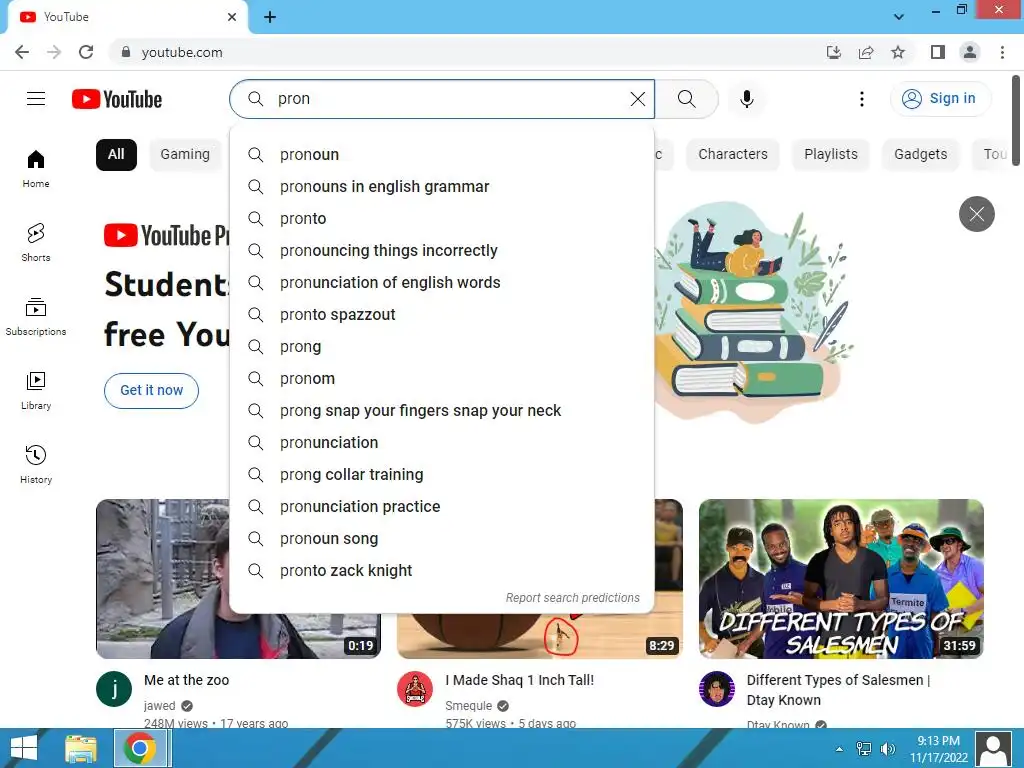Open Chrome's three-dot menu
Viewport: 1024px width, 768px height.
point(1002,52)
